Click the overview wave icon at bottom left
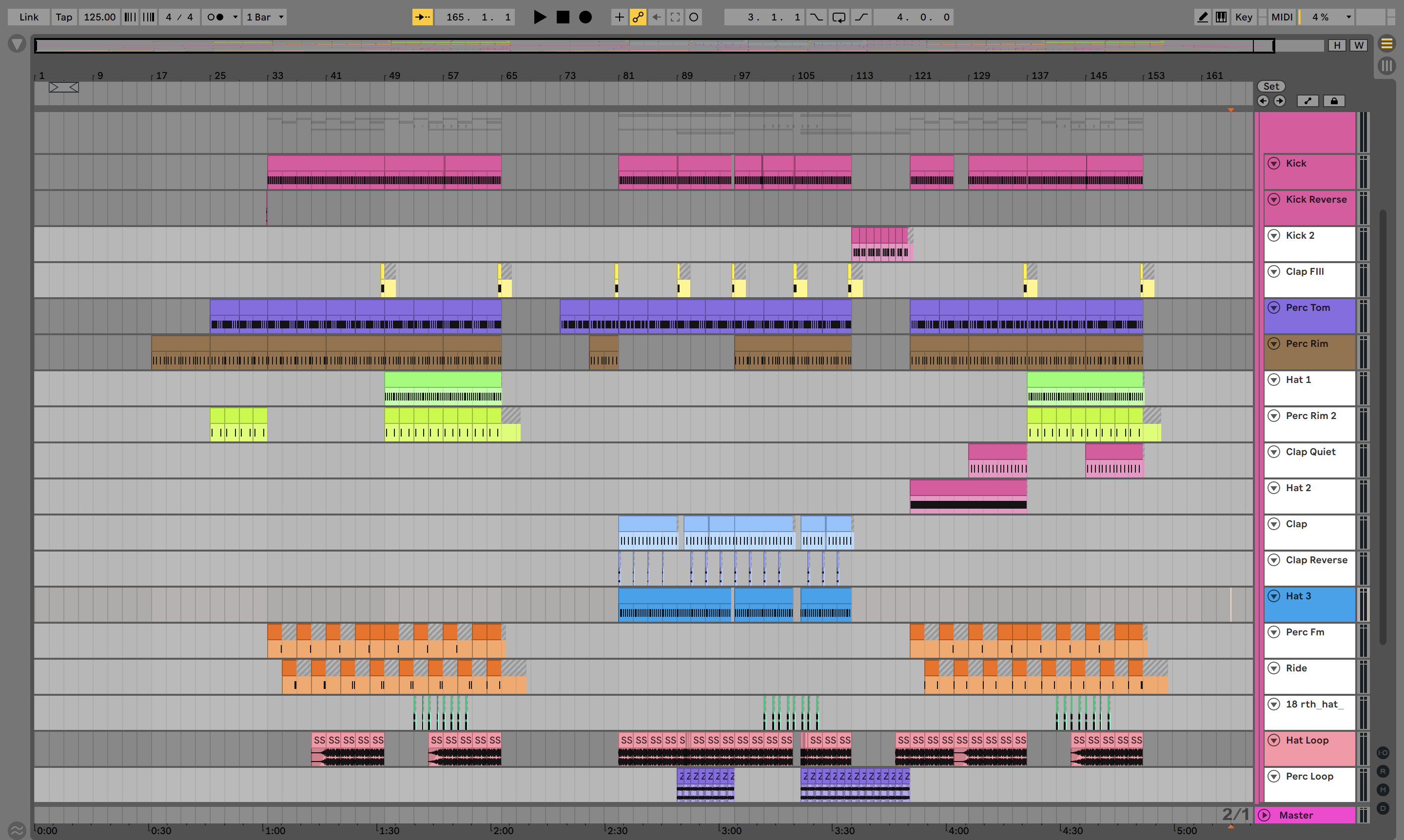This screenshot has width=1404, height=840. click(x=17, y=830)
